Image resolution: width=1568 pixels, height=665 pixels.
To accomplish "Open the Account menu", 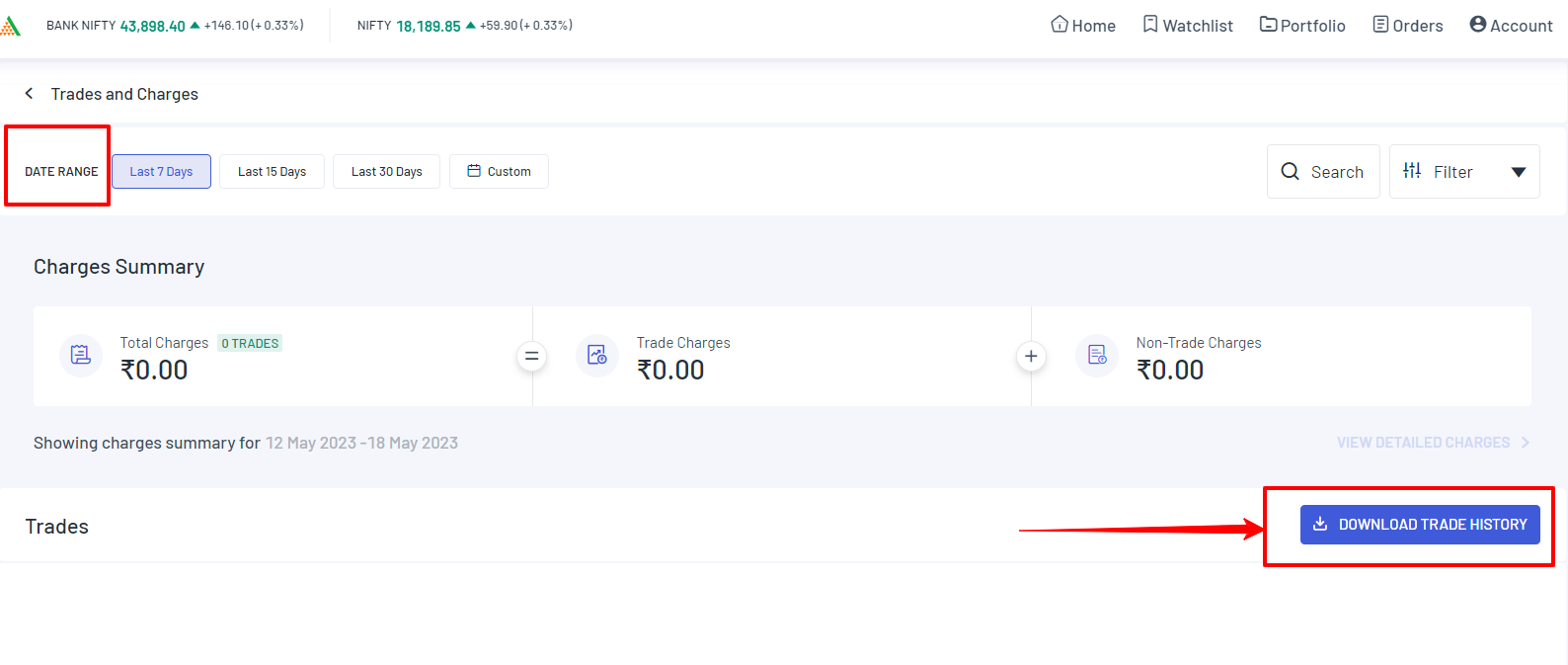I will click(x=1511, y=26).
